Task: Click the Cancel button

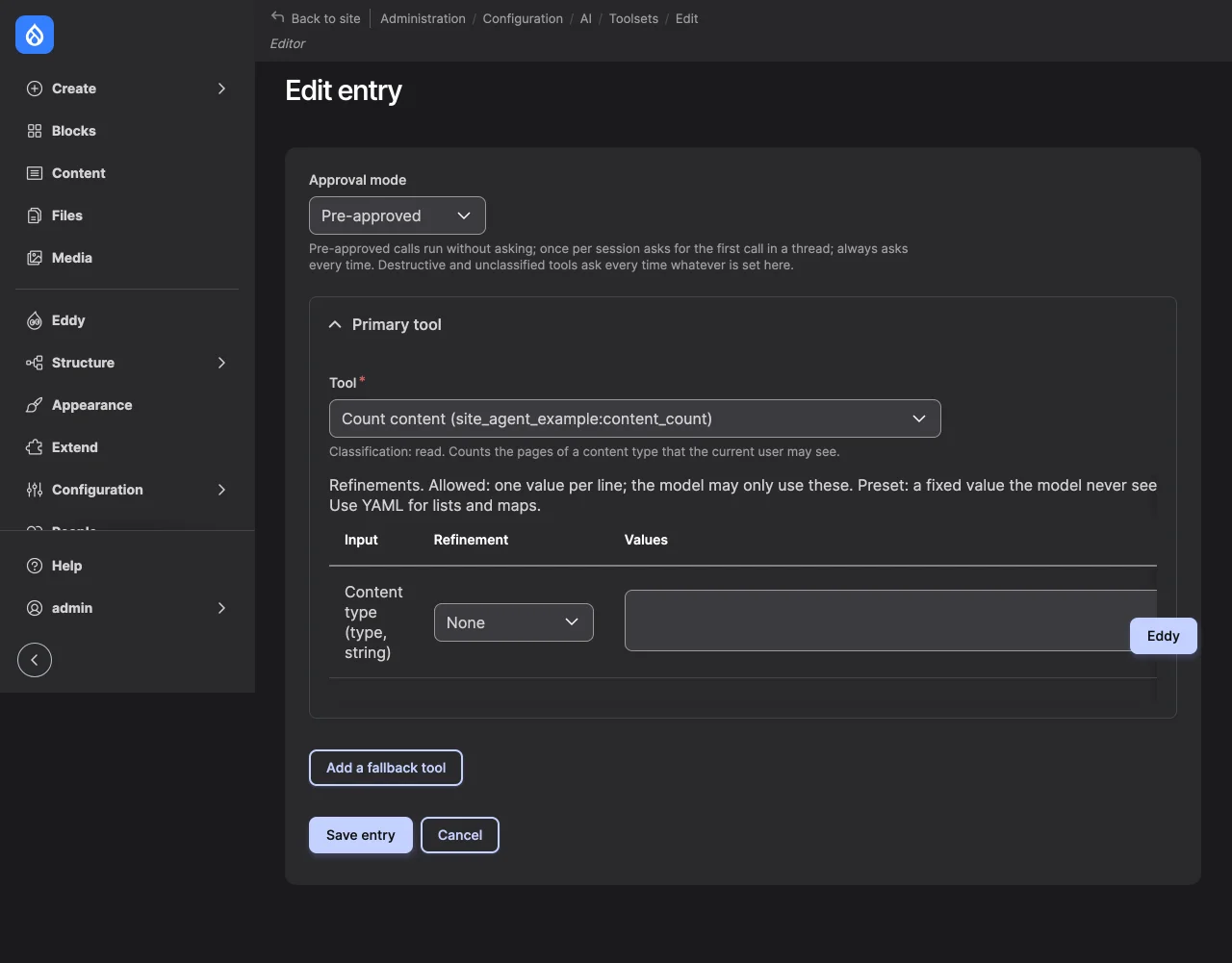Action: 460,835
